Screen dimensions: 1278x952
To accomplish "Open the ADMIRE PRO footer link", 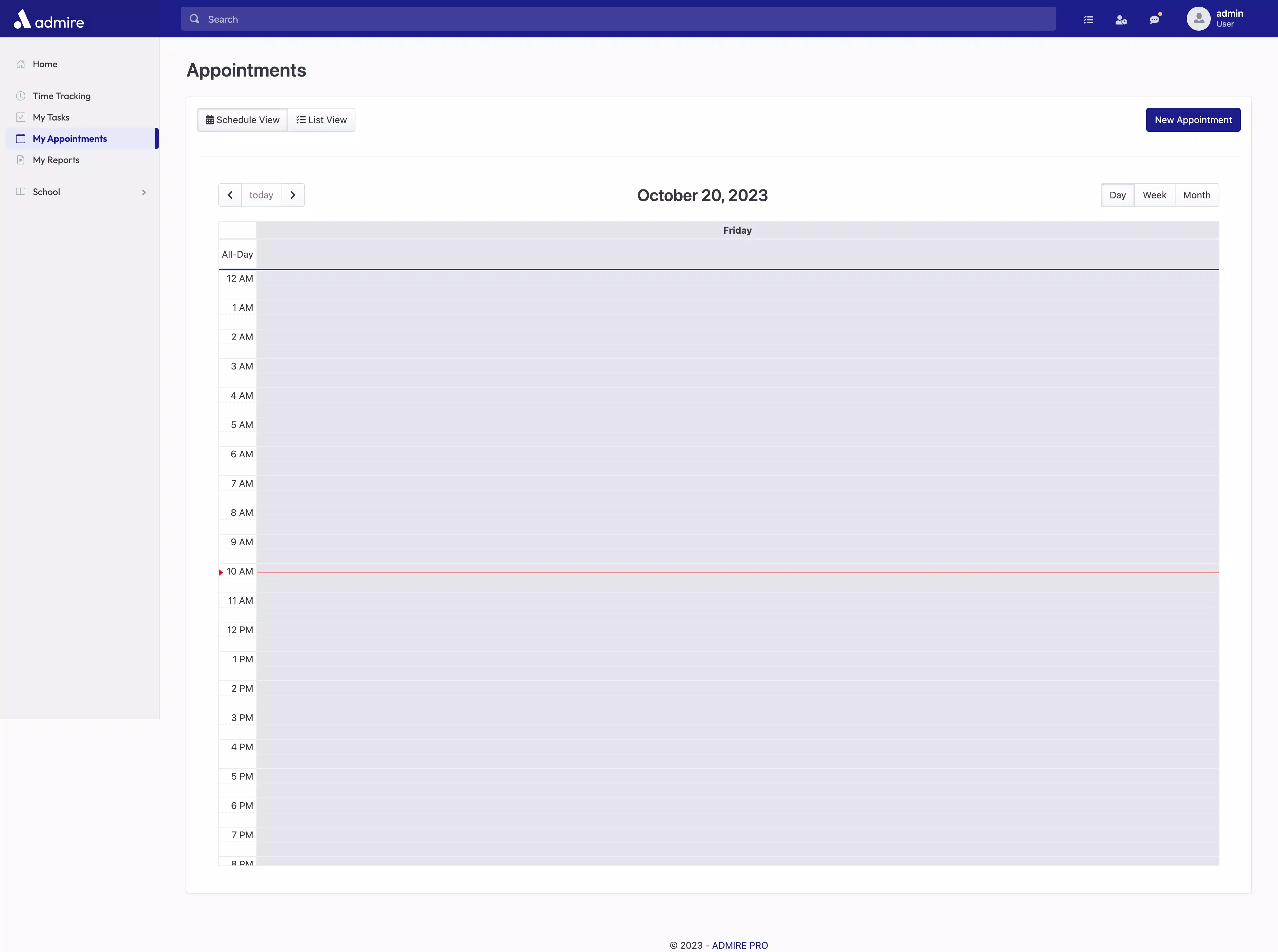I will 740,945.
